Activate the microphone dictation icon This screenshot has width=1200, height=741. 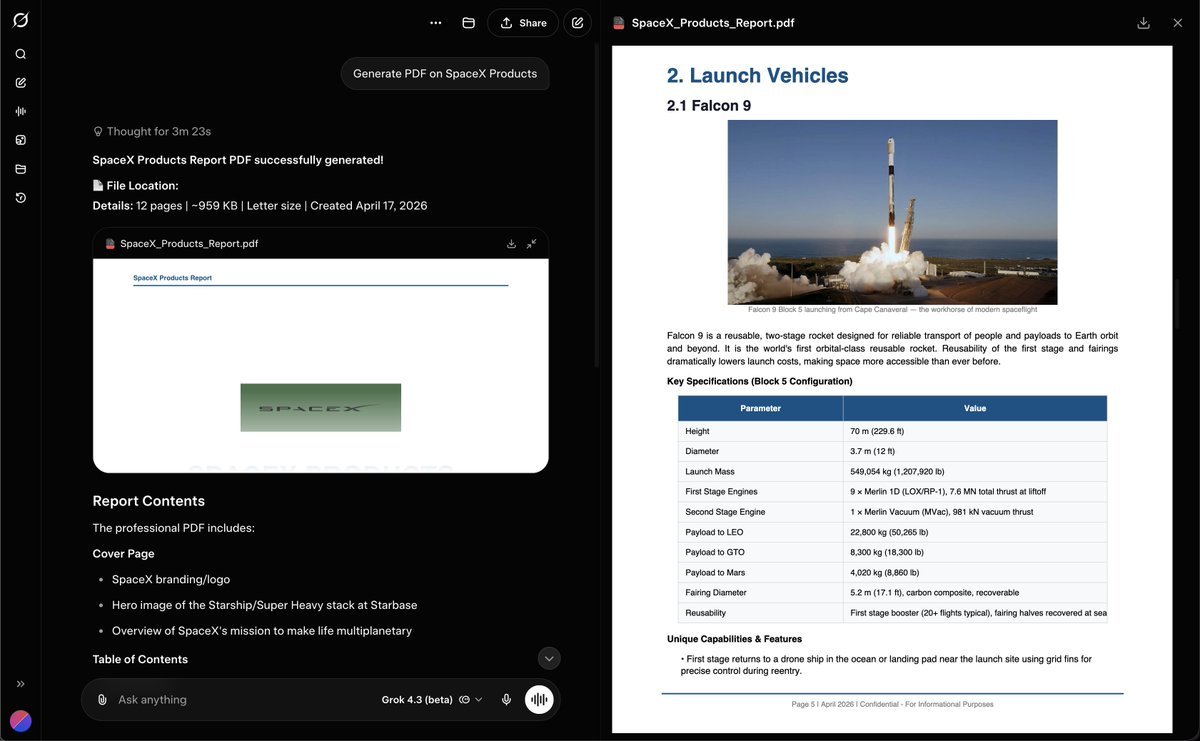coord(505,698)
